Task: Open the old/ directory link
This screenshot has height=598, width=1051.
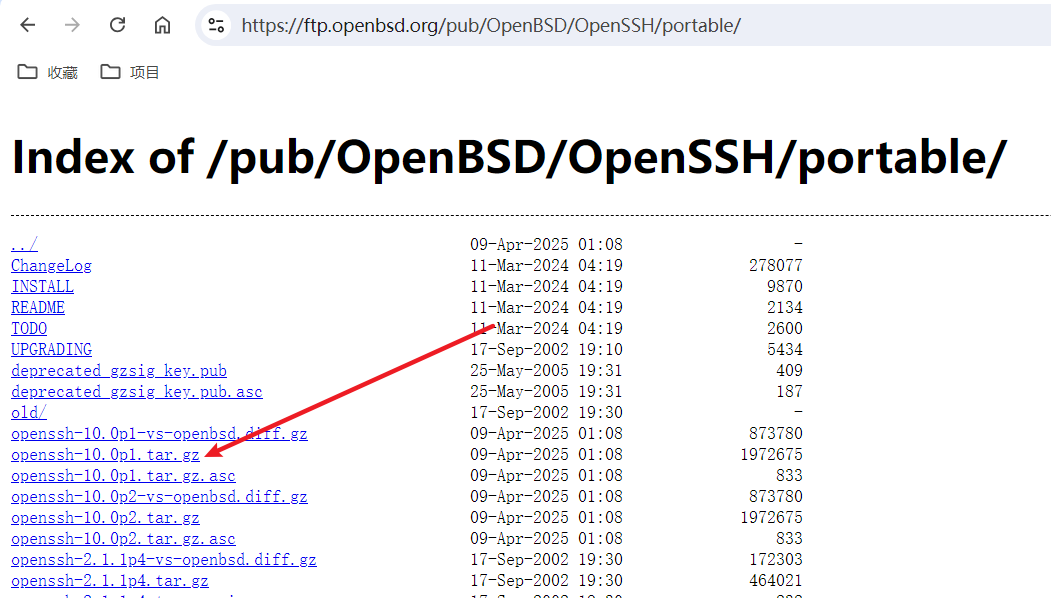Action: (x=29, y=413)
